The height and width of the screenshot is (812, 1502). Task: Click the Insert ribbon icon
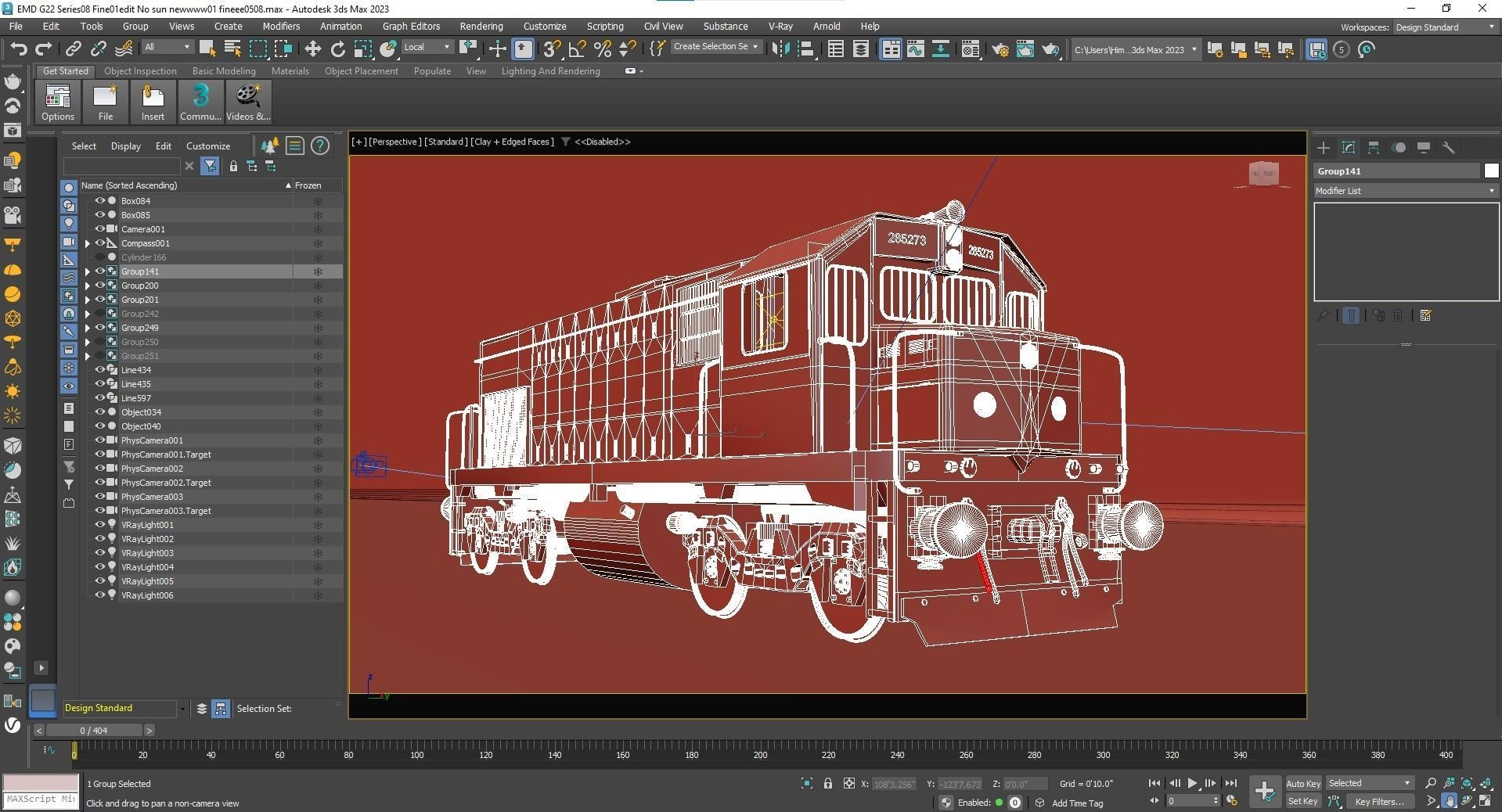click(153, 102)
